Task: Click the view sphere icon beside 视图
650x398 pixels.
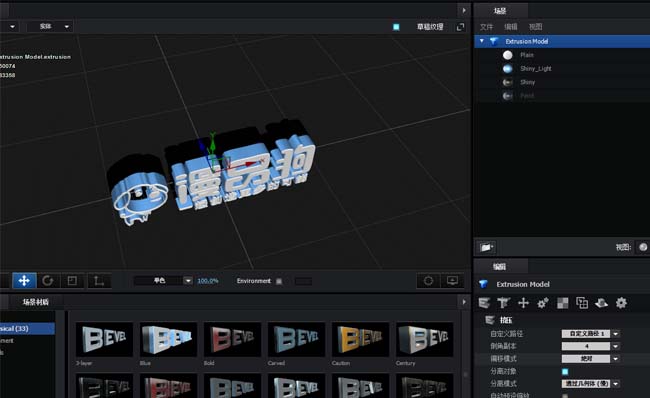Action: tap(643, 247)
